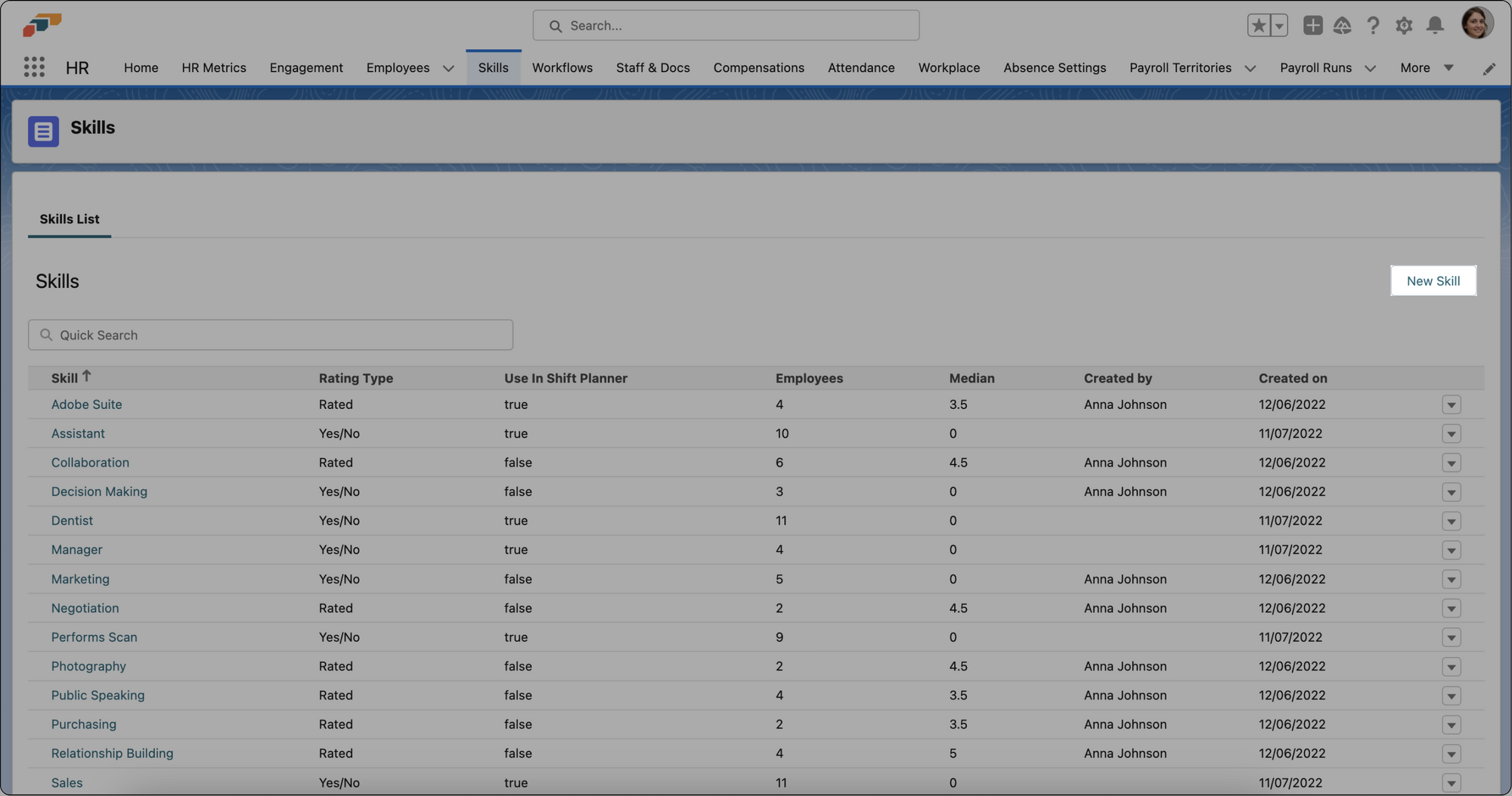View notifications via the bell icon
Image resolution: width=1512 pixels, height=796 pixels.
point(1435,25)
